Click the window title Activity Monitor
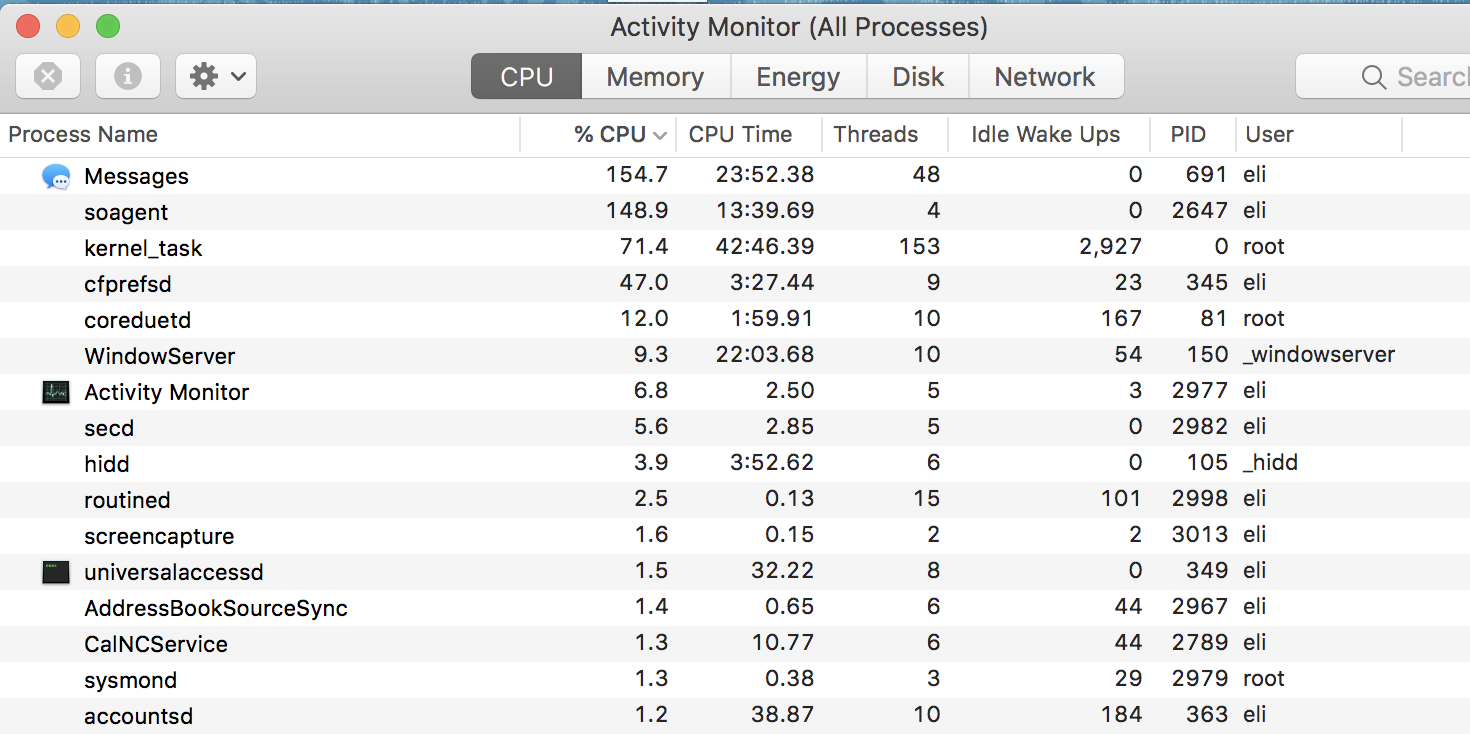Viewport: 1470px width, 734px height. pyautogui.click(x=799, y=27)
